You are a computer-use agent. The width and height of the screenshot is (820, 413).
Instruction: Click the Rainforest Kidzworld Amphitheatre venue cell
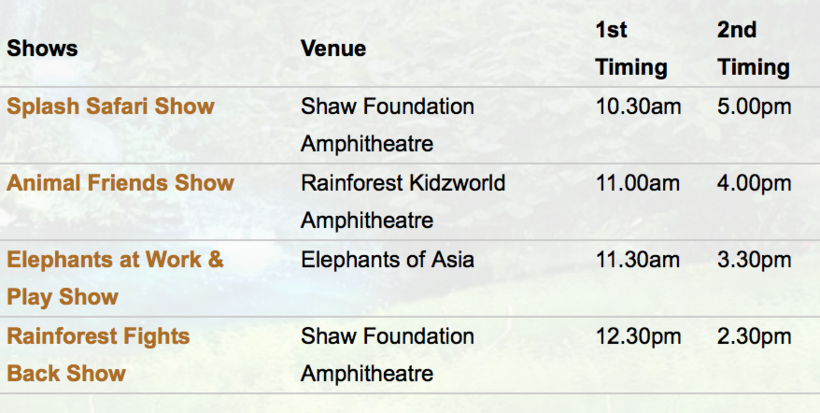click(402, 201)
